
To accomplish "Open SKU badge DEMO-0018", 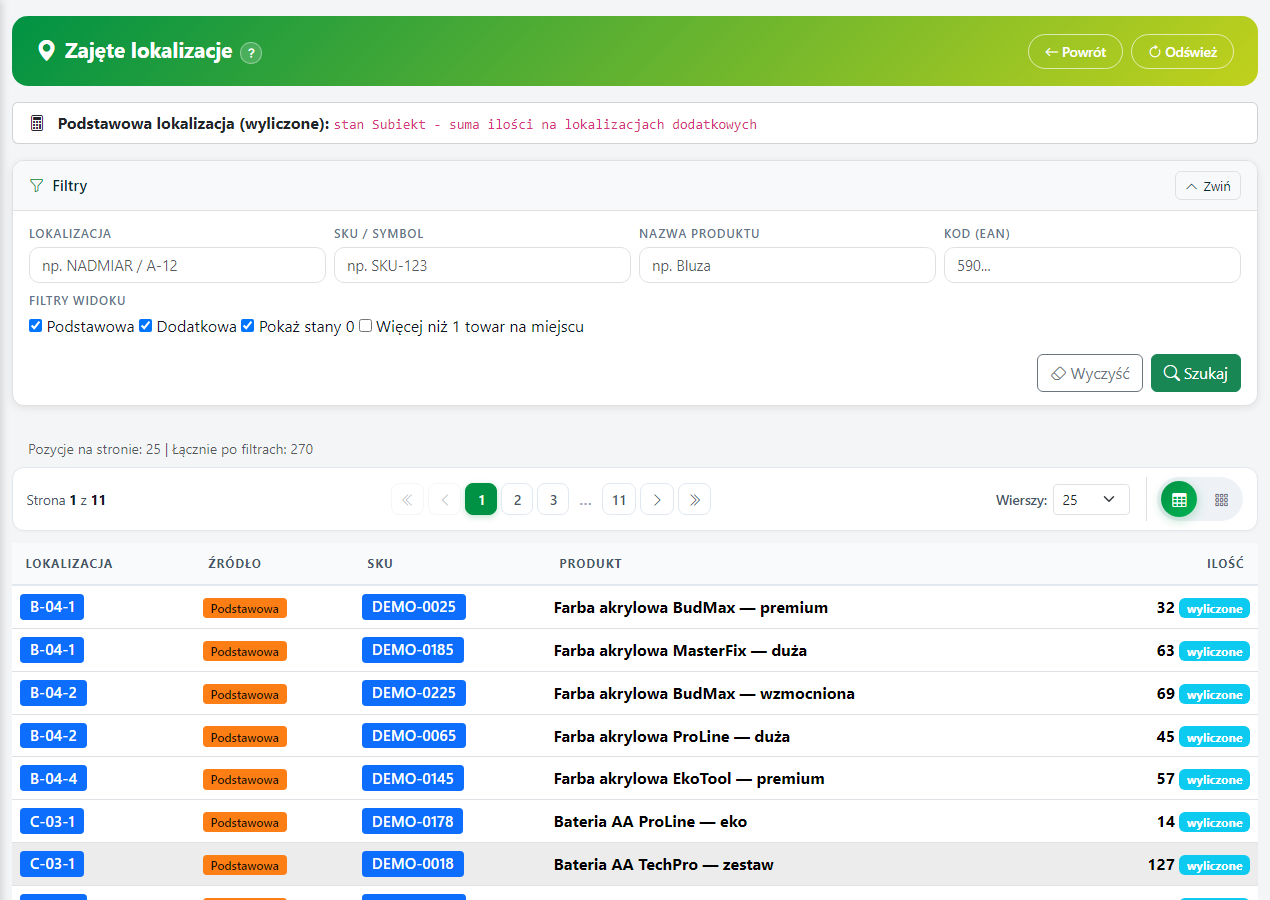I will 413,864.
